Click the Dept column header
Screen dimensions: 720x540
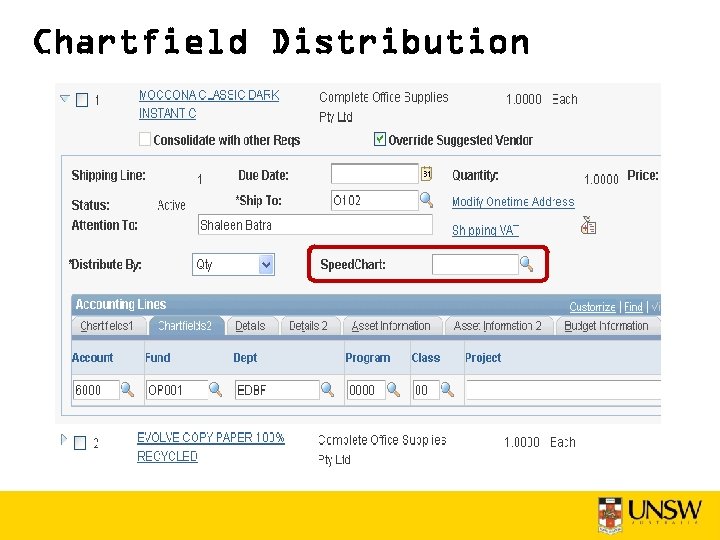pos(245,358)
